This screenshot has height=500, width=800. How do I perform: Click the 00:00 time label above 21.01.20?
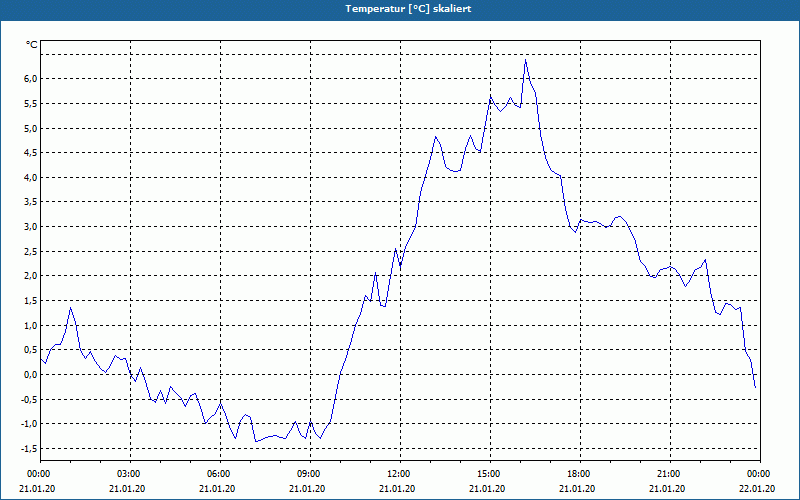[37, 474]
